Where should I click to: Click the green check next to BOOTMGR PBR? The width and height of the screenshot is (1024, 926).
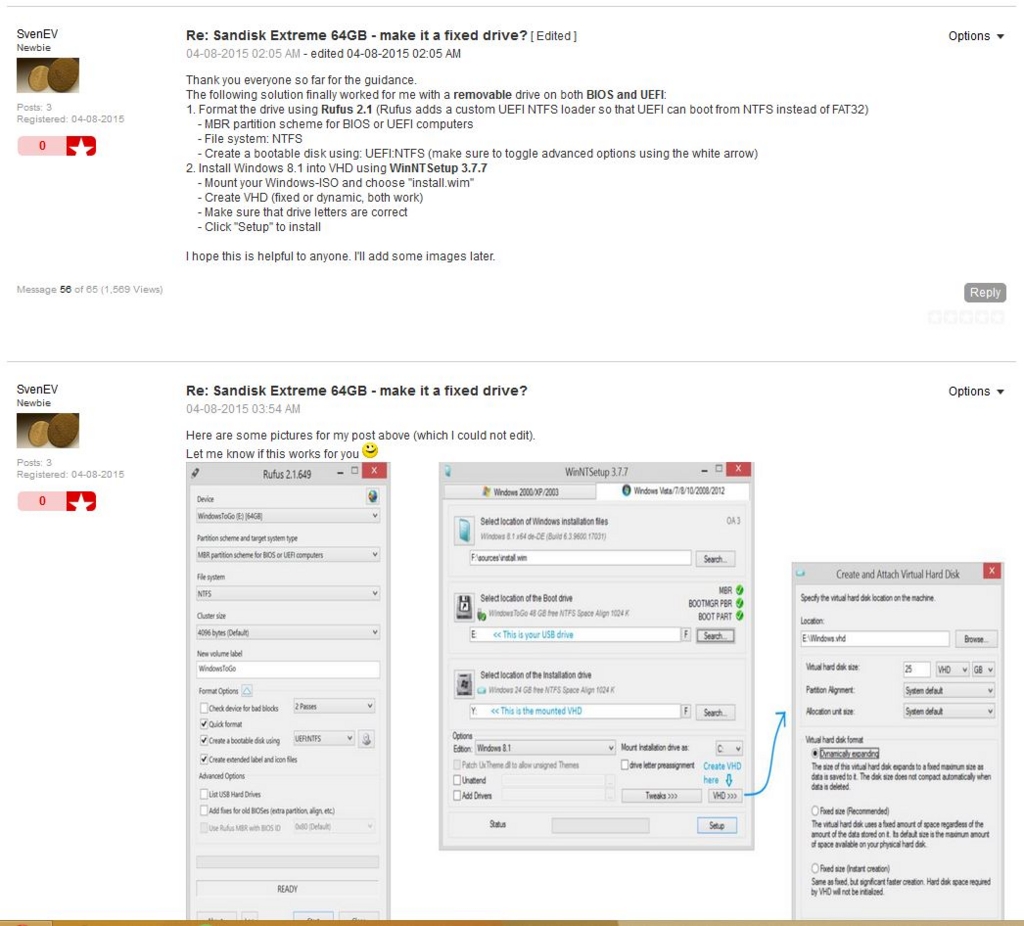click(x=739, y=603)
